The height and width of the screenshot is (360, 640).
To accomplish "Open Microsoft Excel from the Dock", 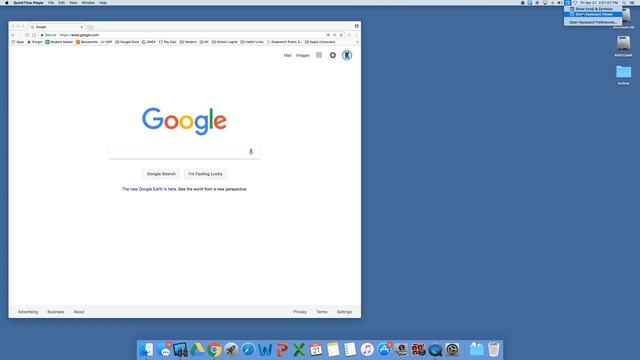I will (299, 350).
